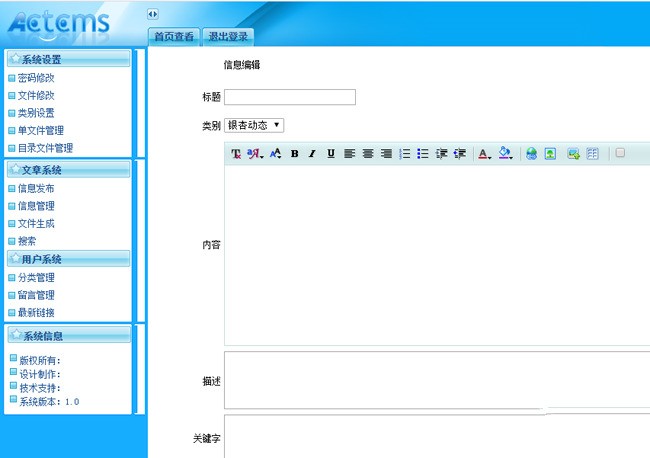
Task: Open 类别设置 link
Action: click(36, 113)
